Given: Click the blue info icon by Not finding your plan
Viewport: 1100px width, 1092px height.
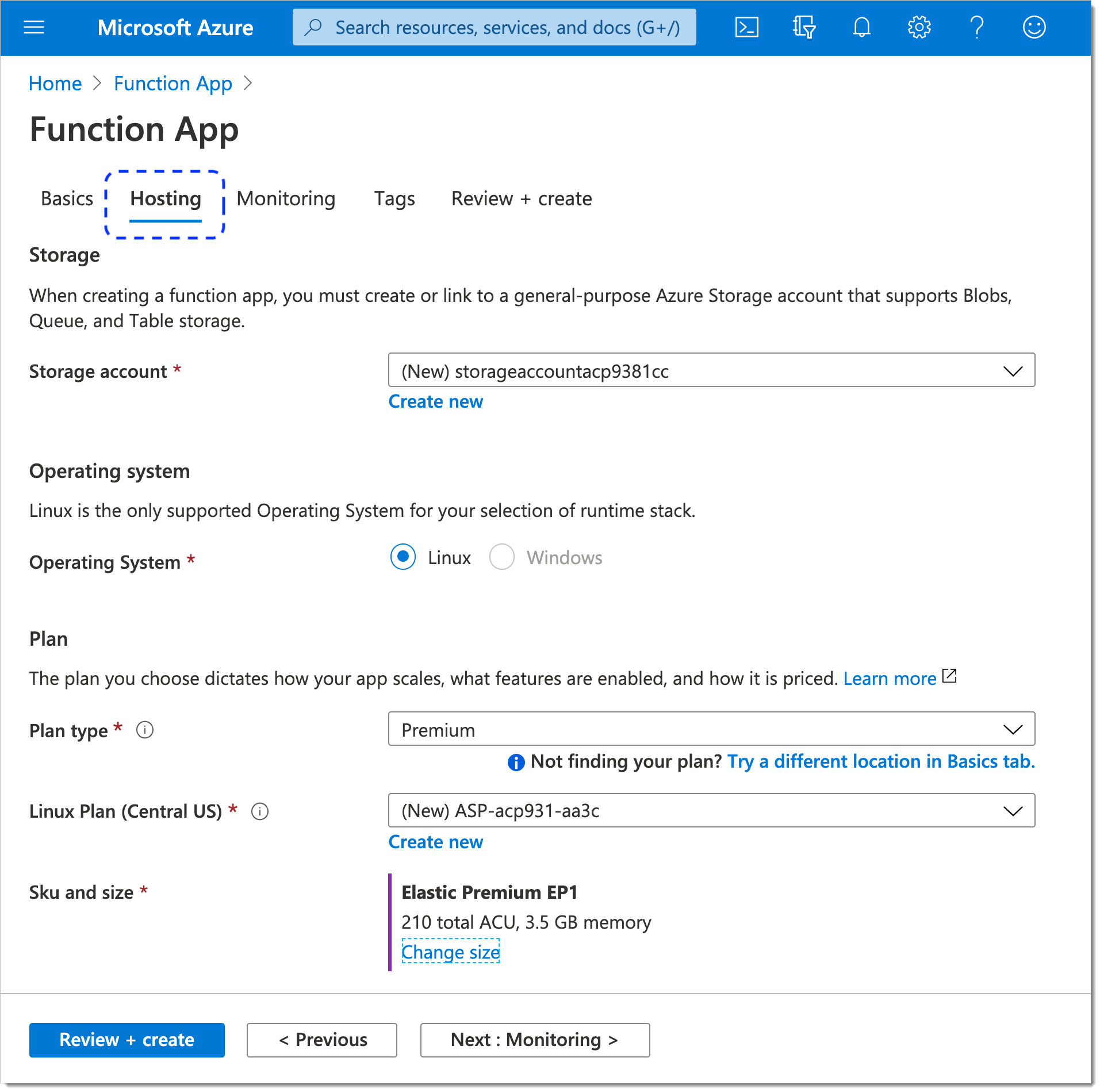Looking at the screenshot, I should (516, 763).
